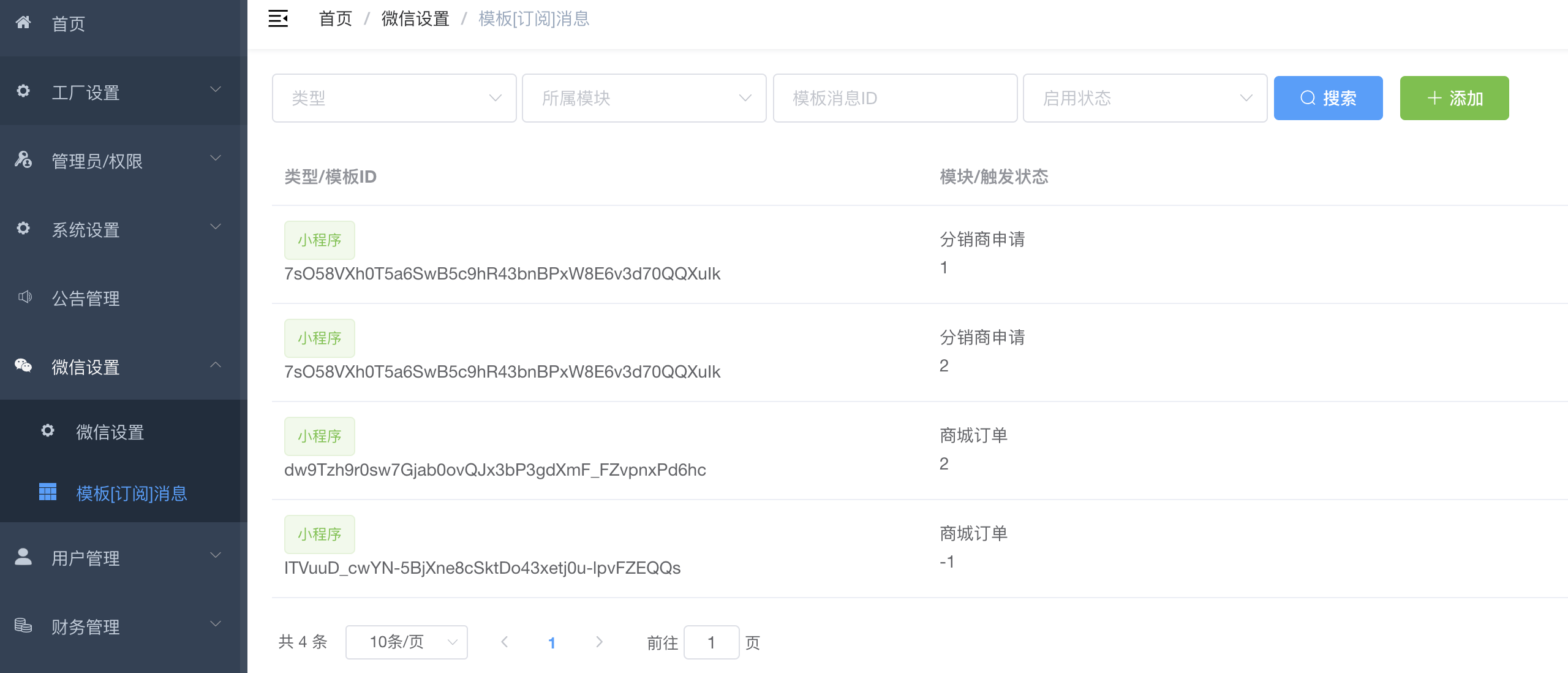Click the speaker icon beside 公告管理
1568x673 pixels.
[24, 297]
